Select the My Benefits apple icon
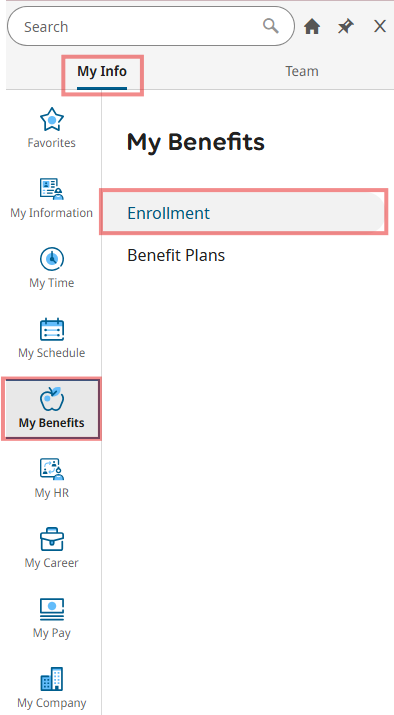 click(52, 399)
